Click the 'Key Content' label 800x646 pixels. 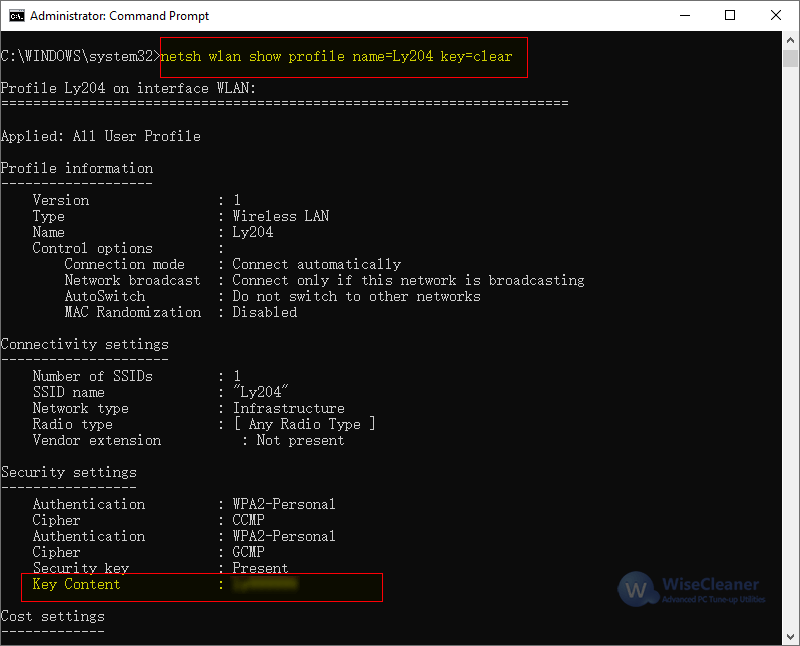point(77,584)
